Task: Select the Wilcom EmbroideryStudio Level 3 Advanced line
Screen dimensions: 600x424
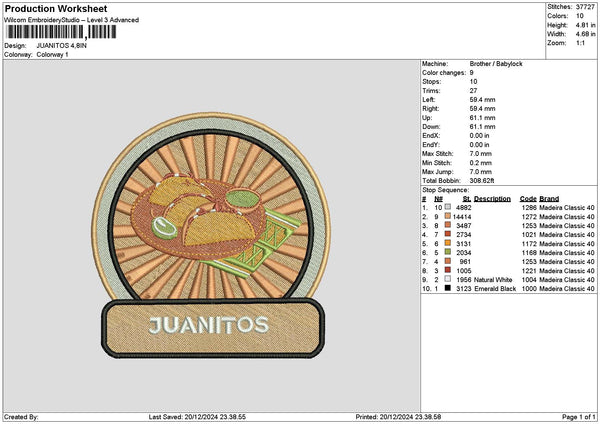Action: pos(72,20)
